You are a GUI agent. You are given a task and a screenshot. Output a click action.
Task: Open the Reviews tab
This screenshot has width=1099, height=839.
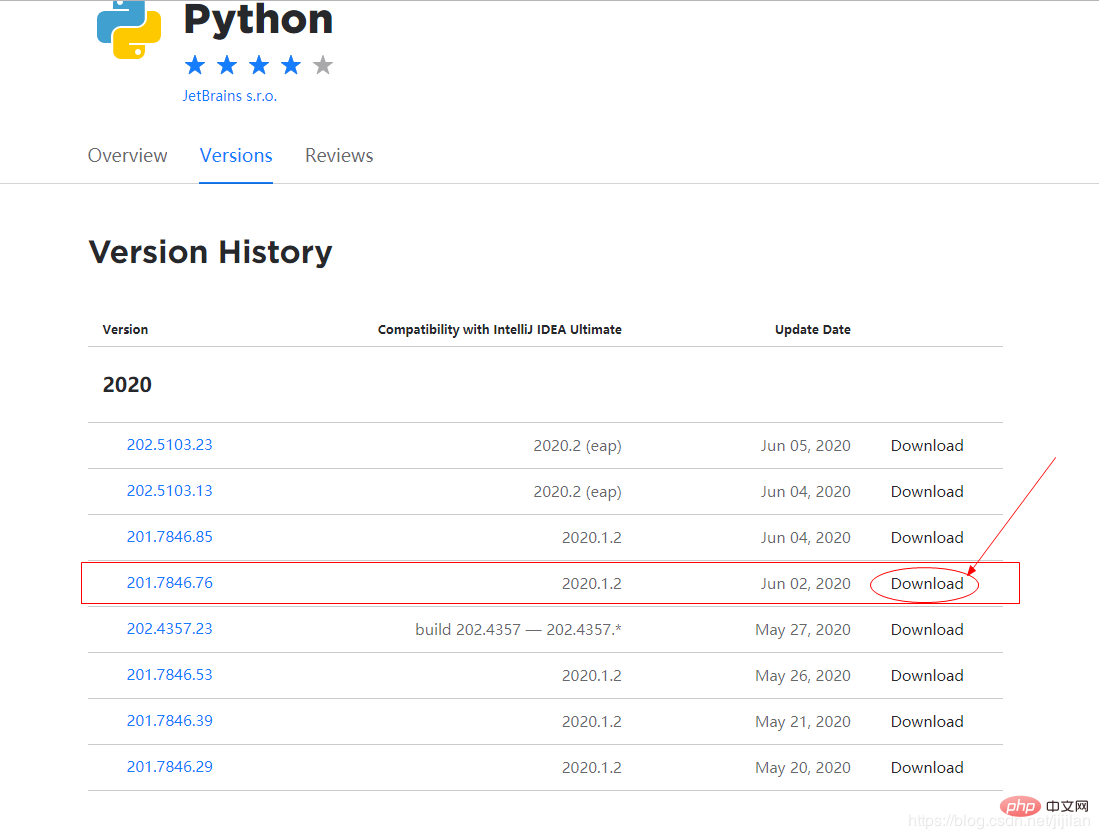(339, 155)
